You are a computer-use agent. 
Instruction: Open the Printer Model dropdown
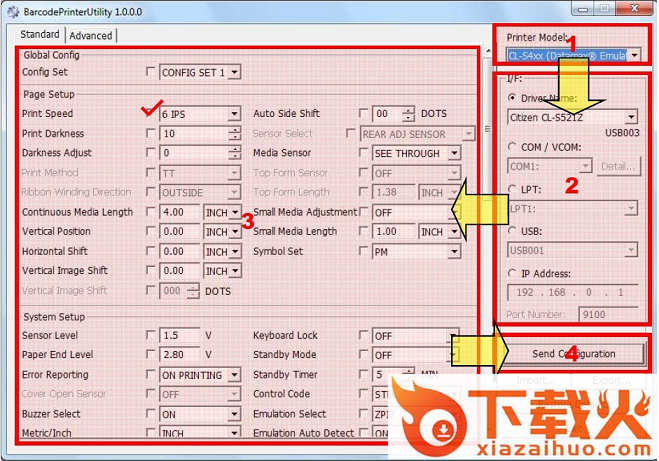(x=635, y=55)
